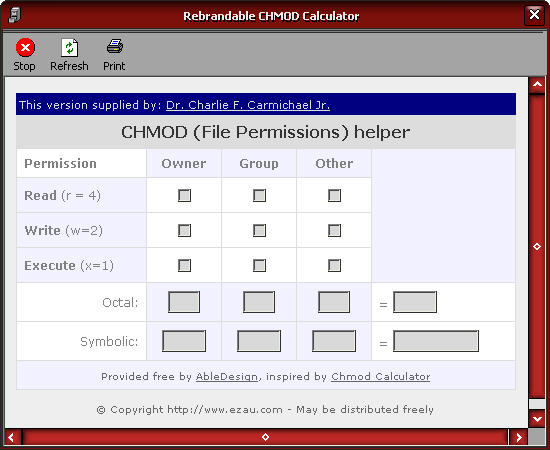Click the vertical scrollbar down arrow
Viewport: 550px width, 450px height.
pyautogui.click(x=537, y=418)
